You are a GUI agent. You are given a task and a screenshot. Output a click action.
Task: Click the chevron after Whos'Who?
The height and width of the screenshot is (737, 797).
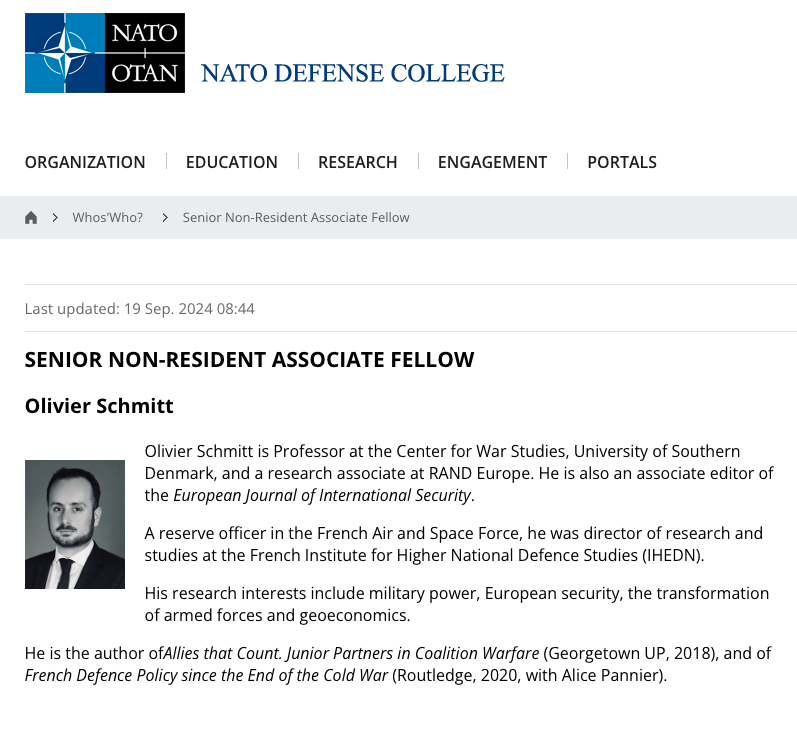[x=165, y=218]
